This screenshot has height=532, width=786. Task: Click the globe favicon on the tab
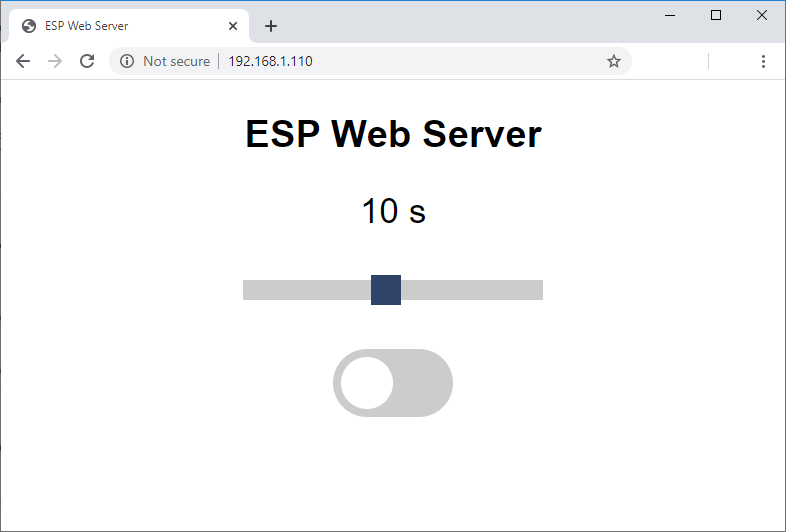(x=29, y=26)
